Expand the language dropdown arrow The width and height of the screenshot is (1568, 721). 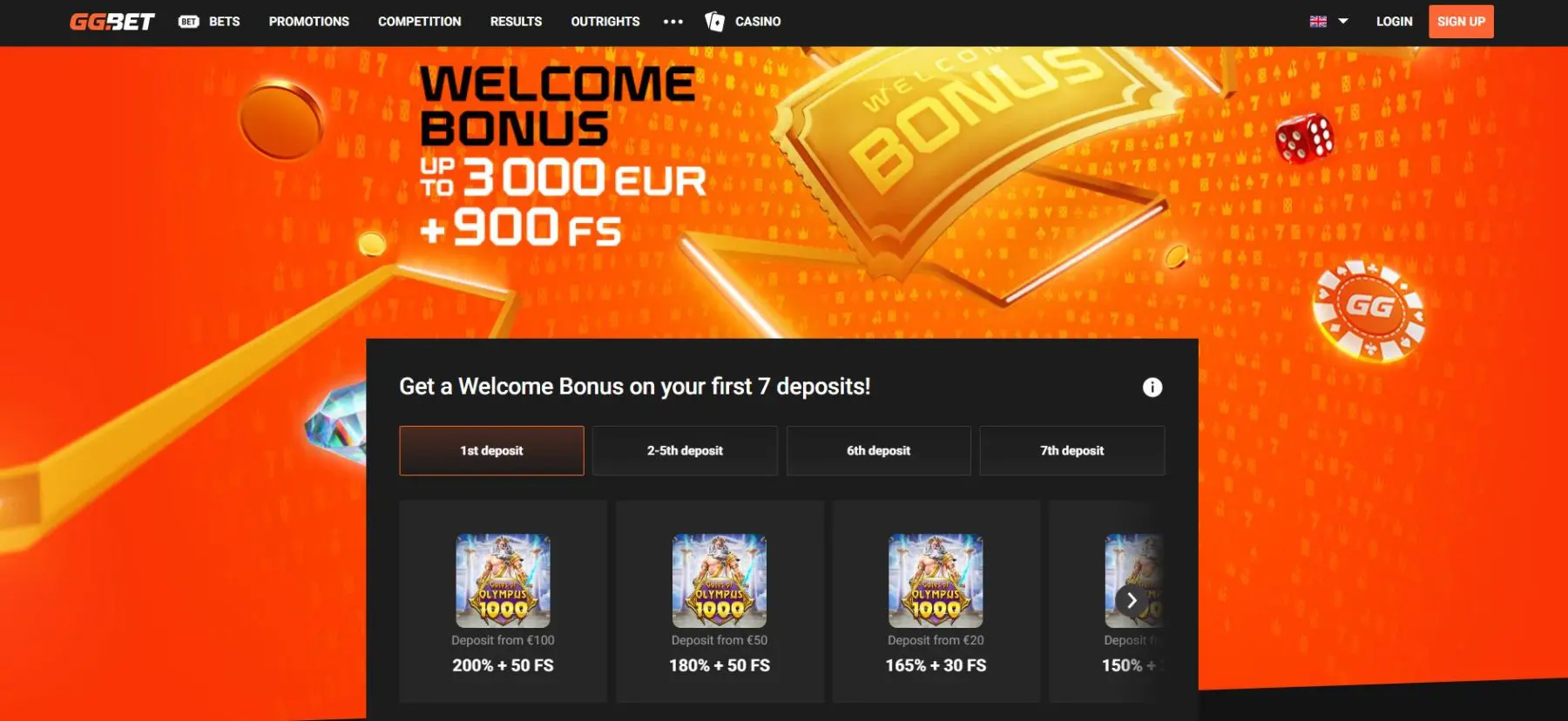click(x=1343, y=22)
